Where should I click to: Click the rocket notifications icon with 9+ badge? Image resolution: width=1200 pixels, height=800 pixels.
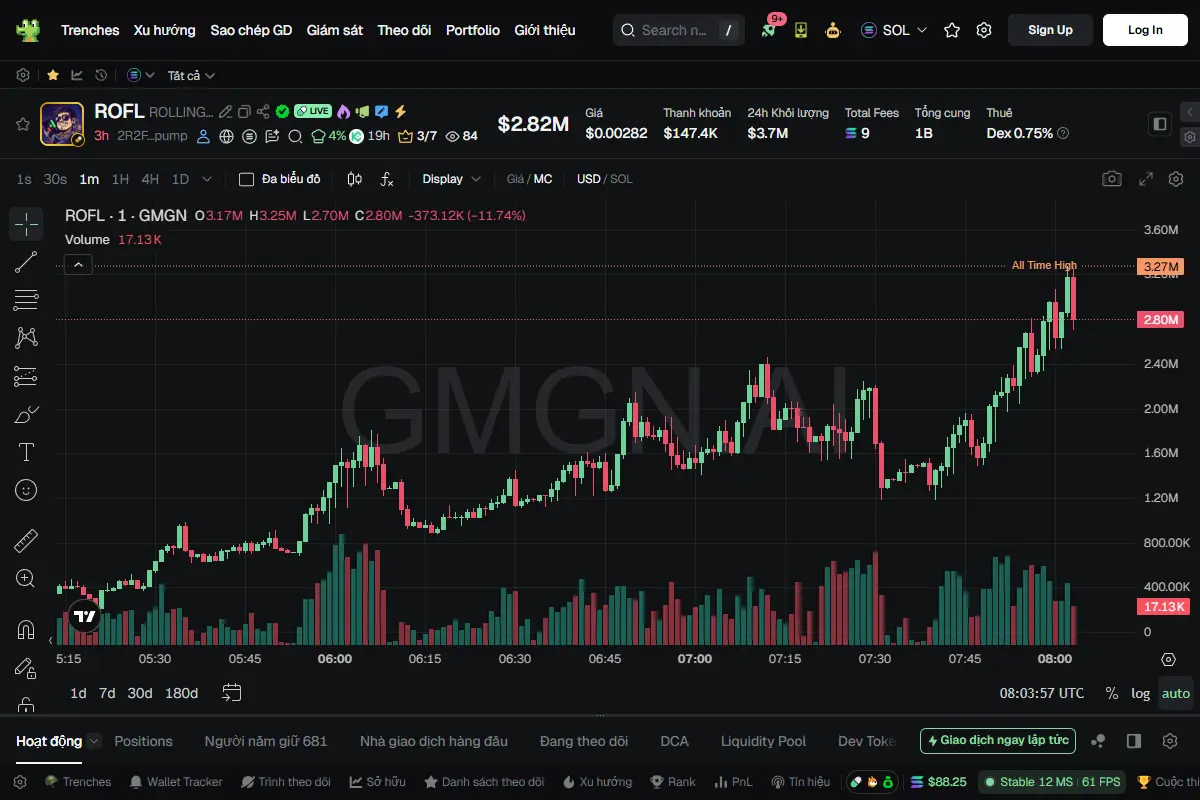click(768, 30)
